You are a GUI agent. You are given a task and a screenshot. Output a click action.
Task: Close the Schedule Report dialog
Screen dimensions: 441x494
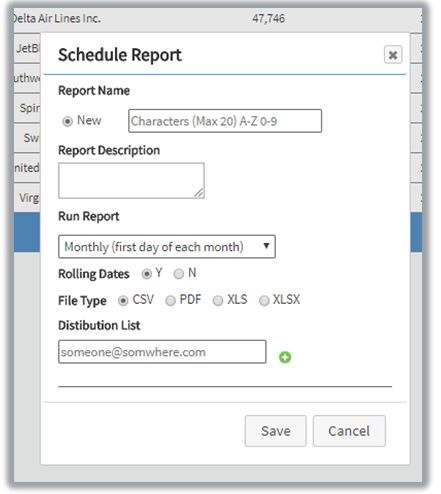[393, 55]
